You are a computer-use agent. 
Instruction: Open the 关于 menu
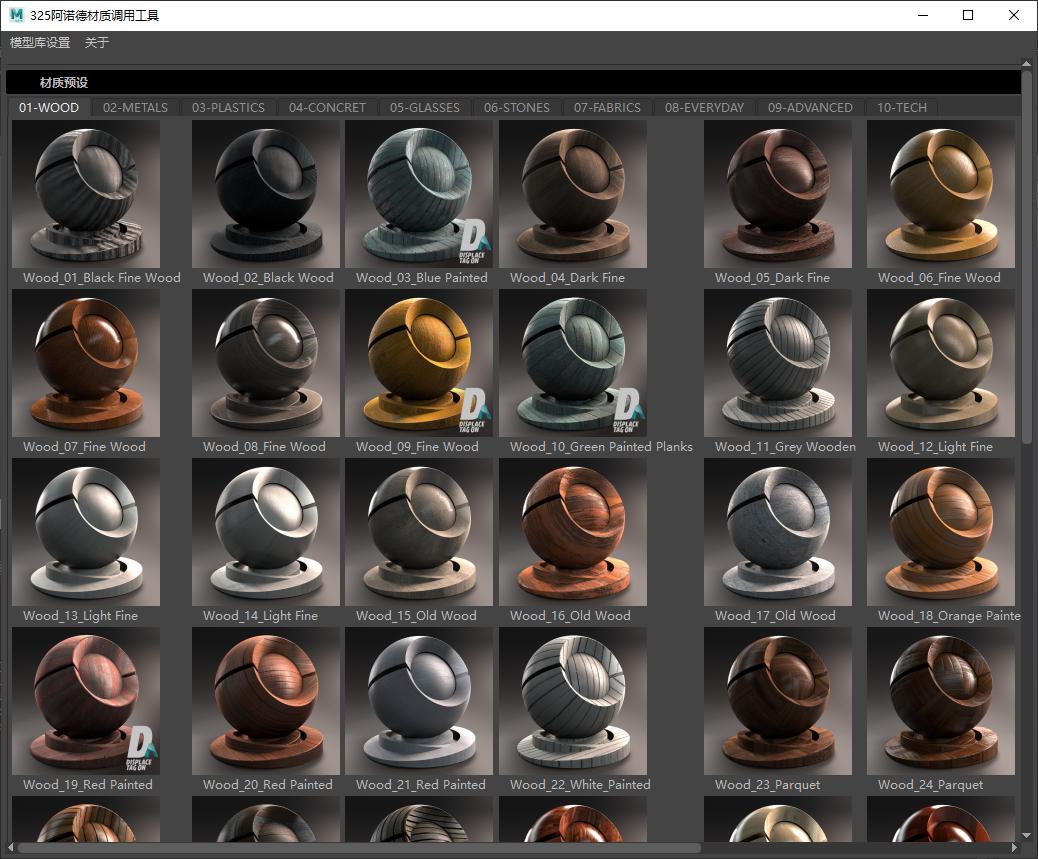coord(97,43)
